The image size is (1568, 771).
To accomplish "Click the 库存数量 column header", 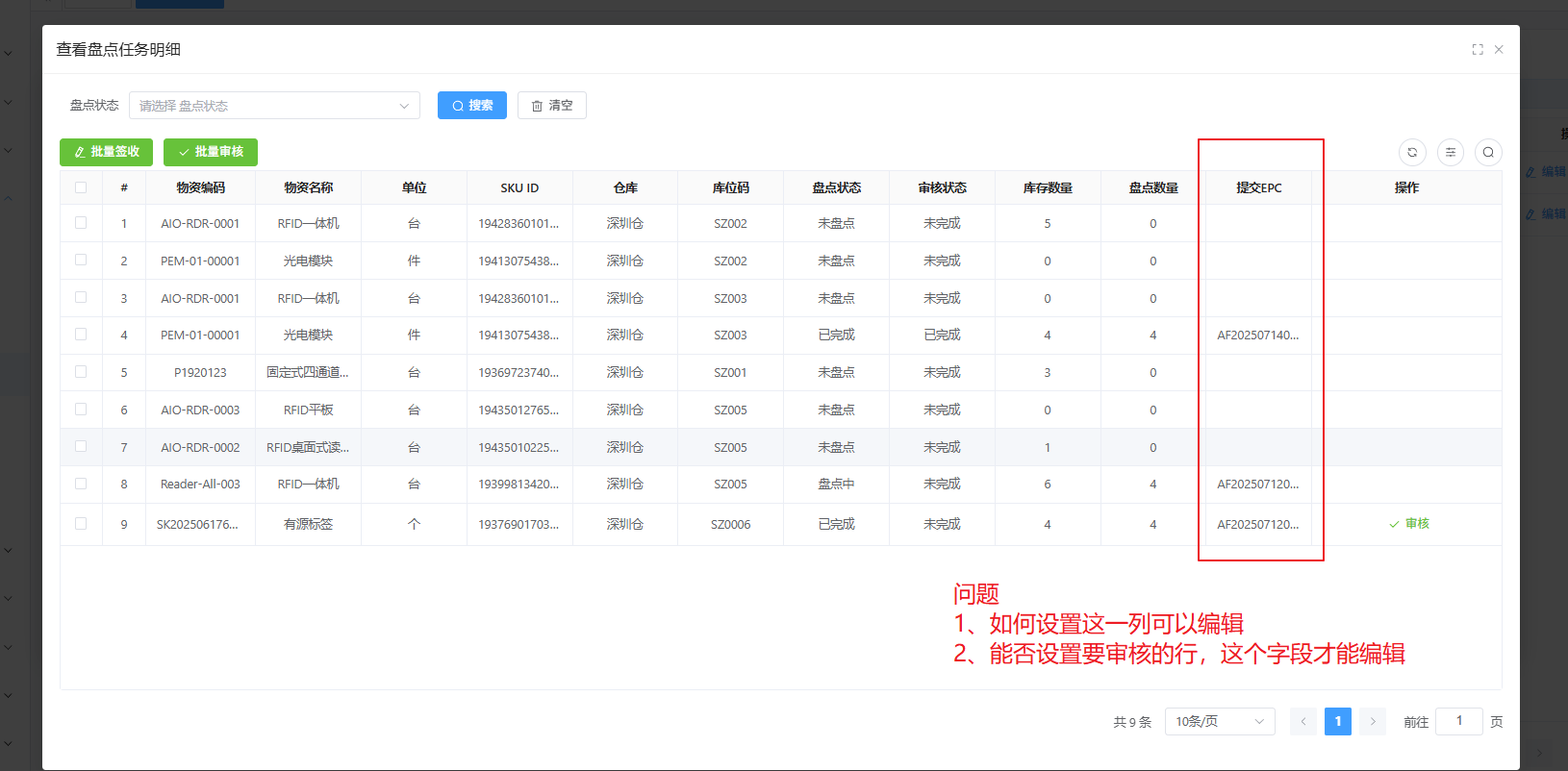I will [x=1048, y=187].
